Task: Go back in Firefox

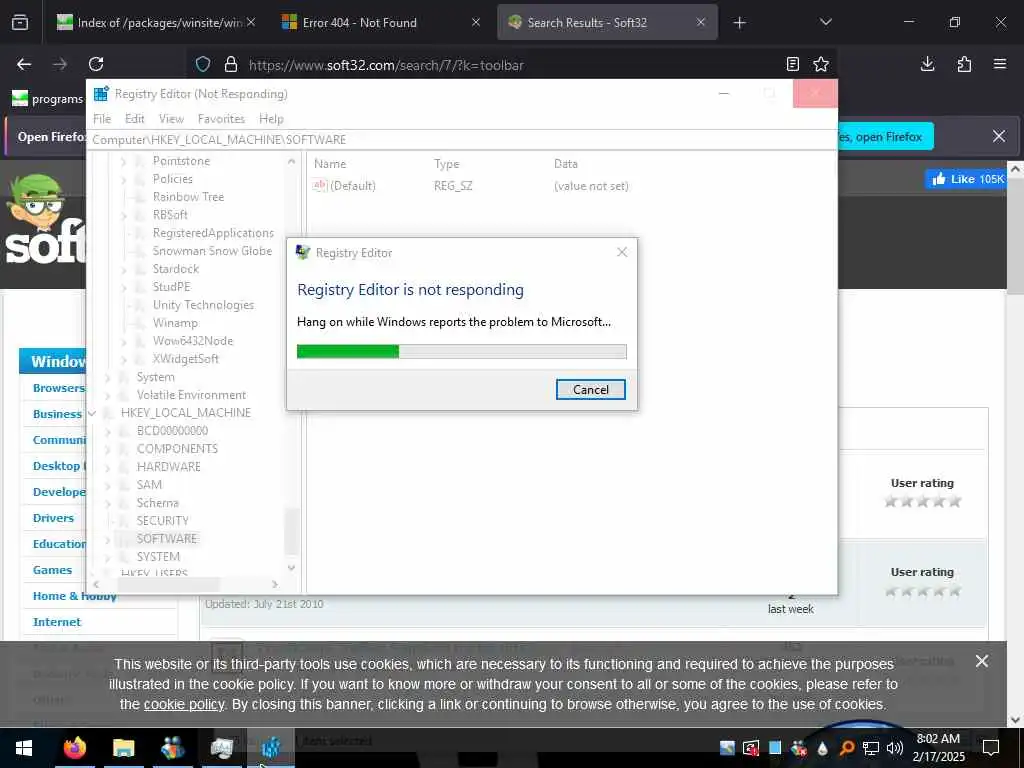Action: pos(24,64)
